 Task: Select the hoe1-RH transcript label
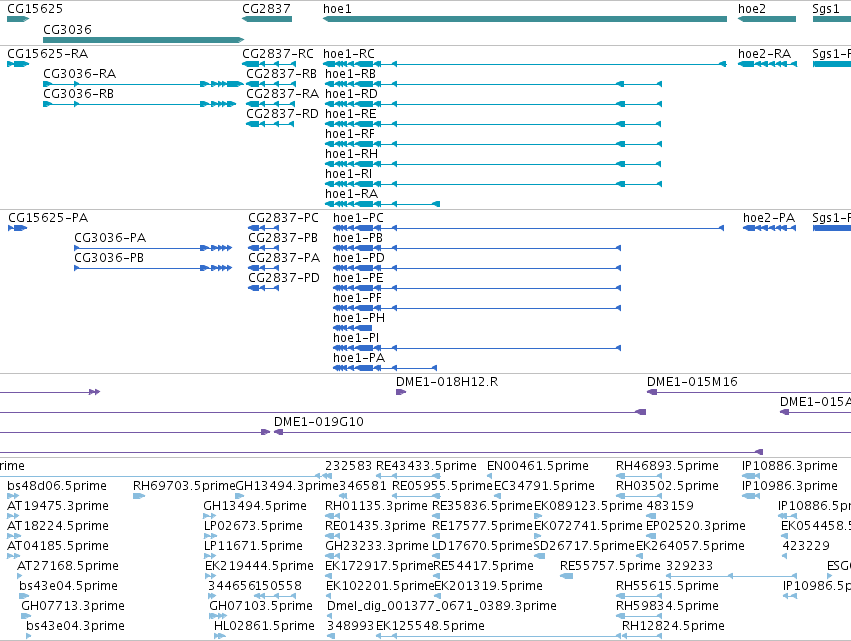(x=351, y=154)
